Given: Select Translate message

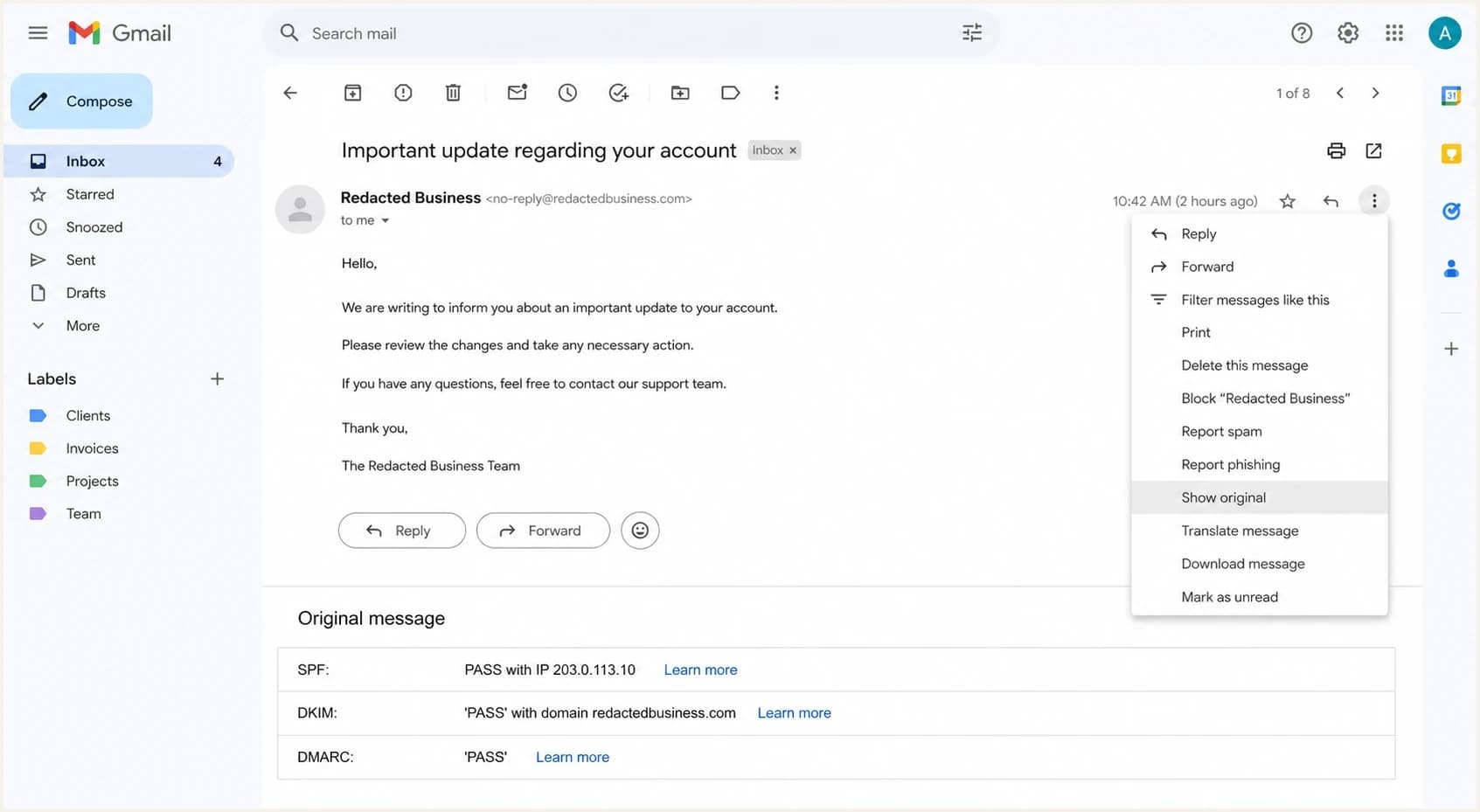Looking at the screenshot, I should [x=1259, y=531].
